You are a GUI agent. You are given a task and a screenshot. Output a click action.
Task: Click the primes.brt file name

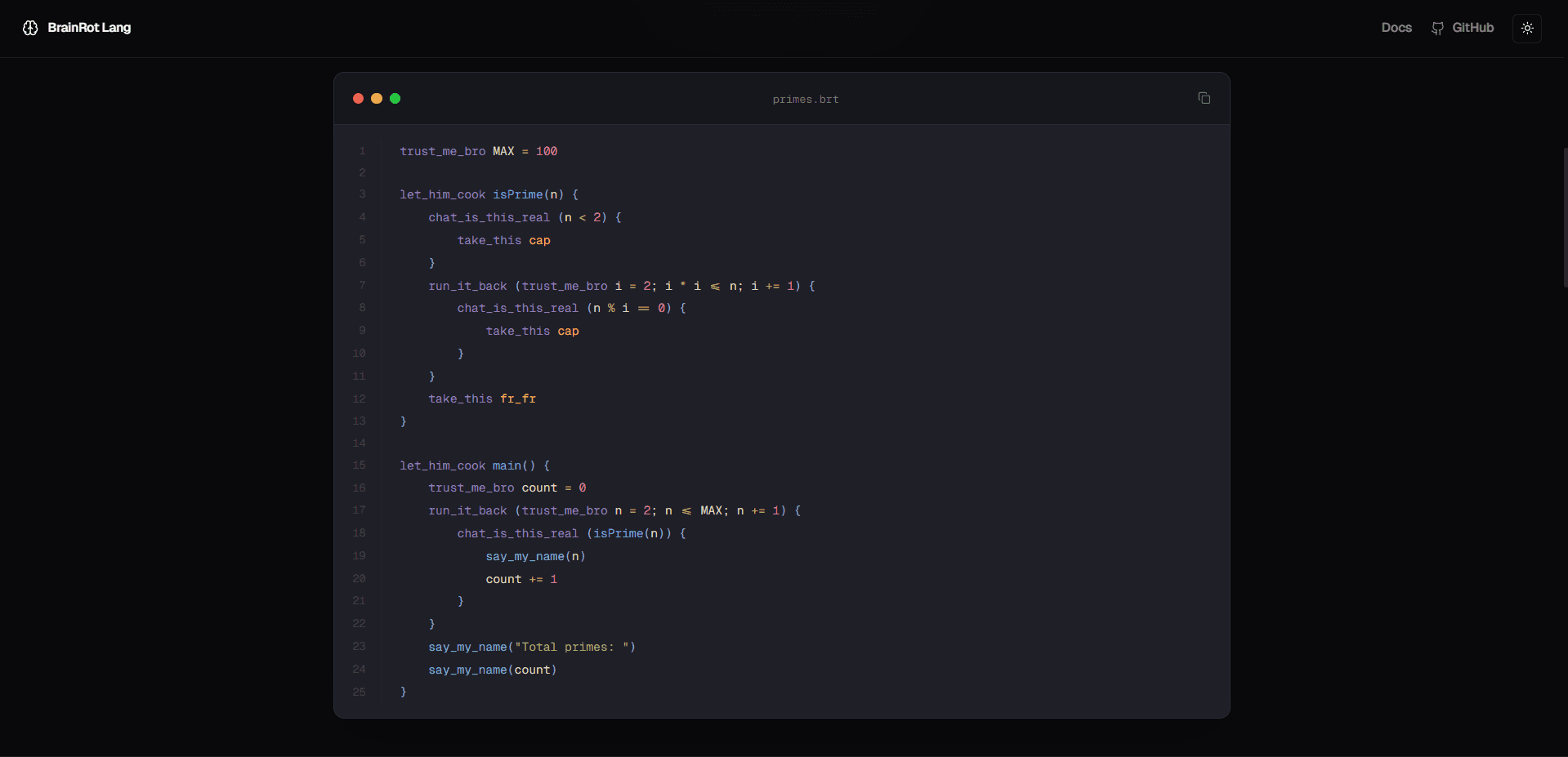pyautogui.click(x=806, y=100)
